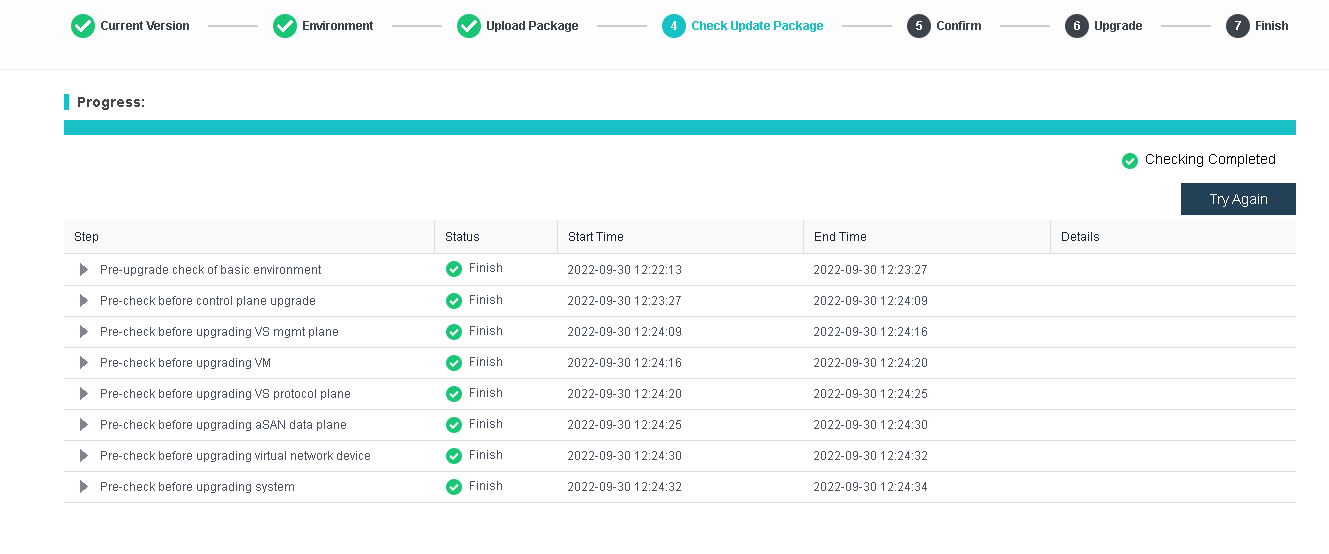This screenshot has height=554, width=1329.
Task: Expand Pre-check before upgrading aSAN data plane
Action: coord(84,425)
